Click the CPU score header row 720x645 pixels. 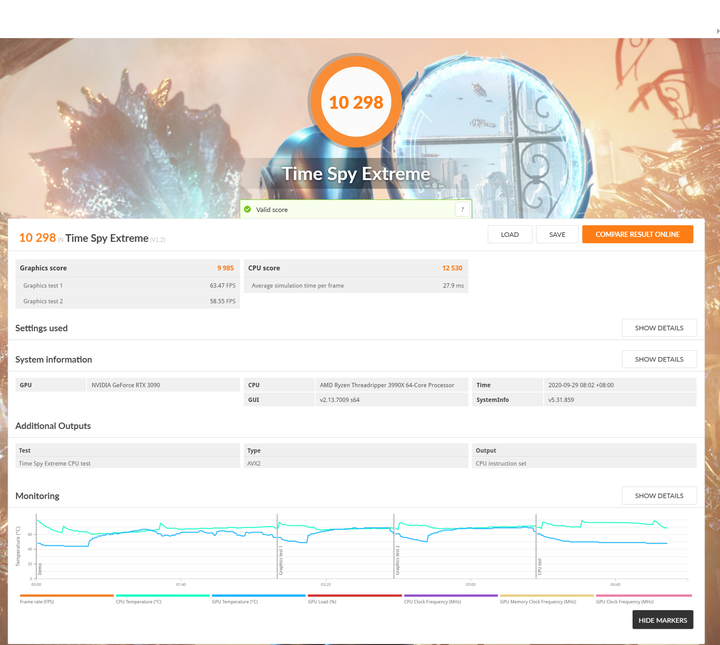coord(356,268)
